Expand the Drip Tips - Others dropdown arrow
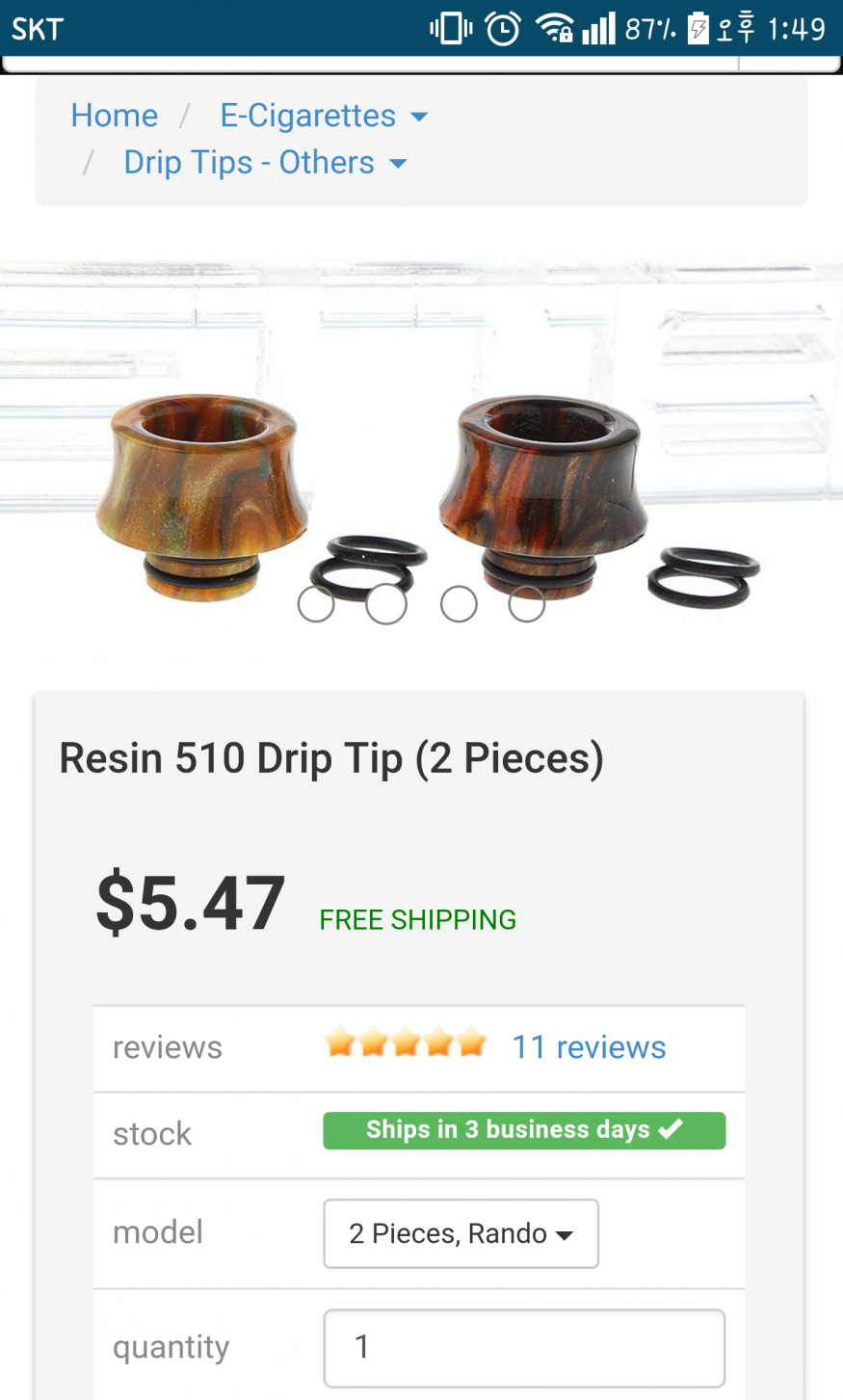 click(398, 164)
